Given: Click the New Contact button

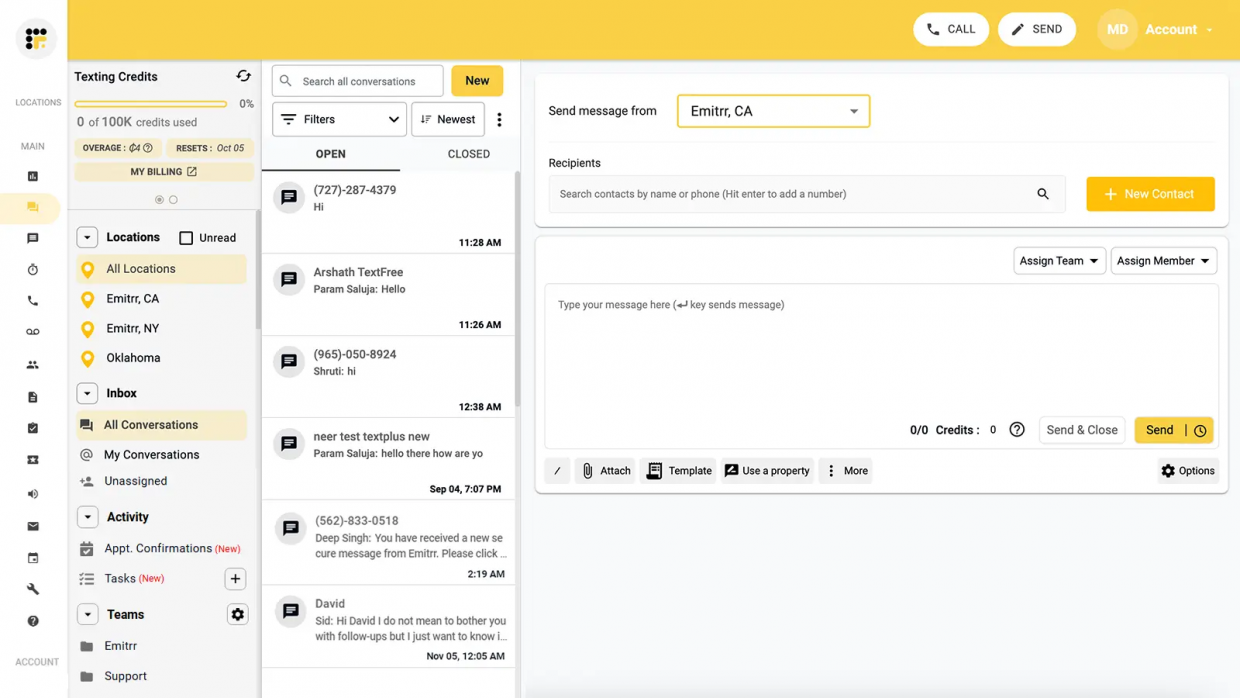Looking at the screenshot, I should pos(1150,194).
